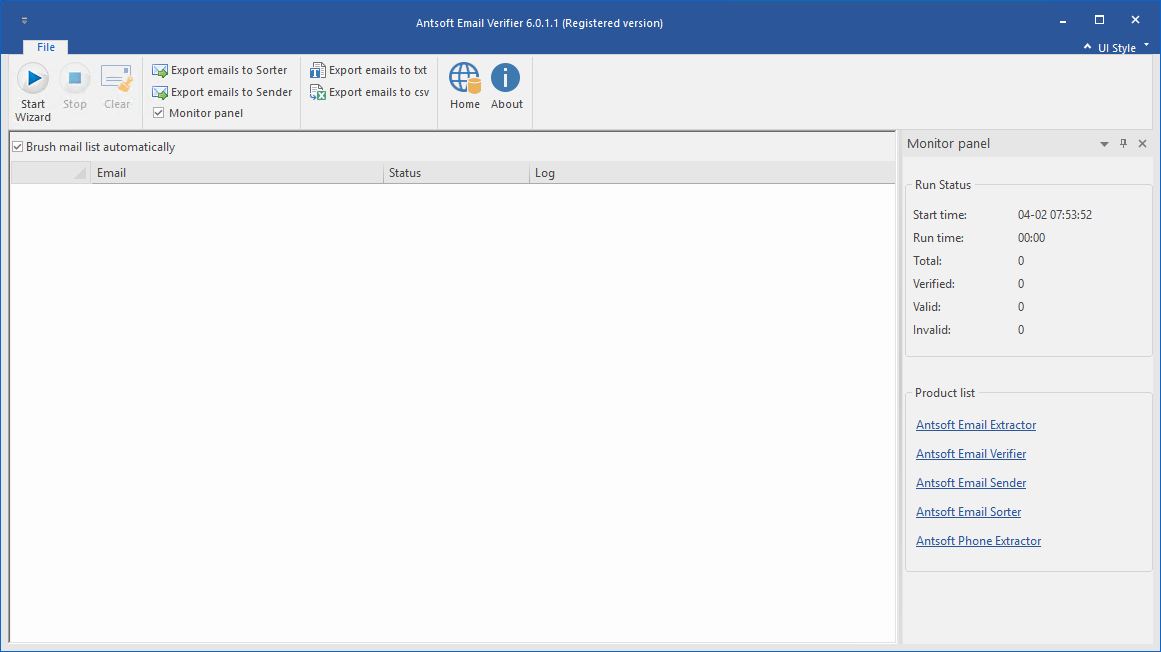Screen dimensions: 1161x652
Task: Export emails to csv file
Action: pyautogui.click(x=369, y=93)
